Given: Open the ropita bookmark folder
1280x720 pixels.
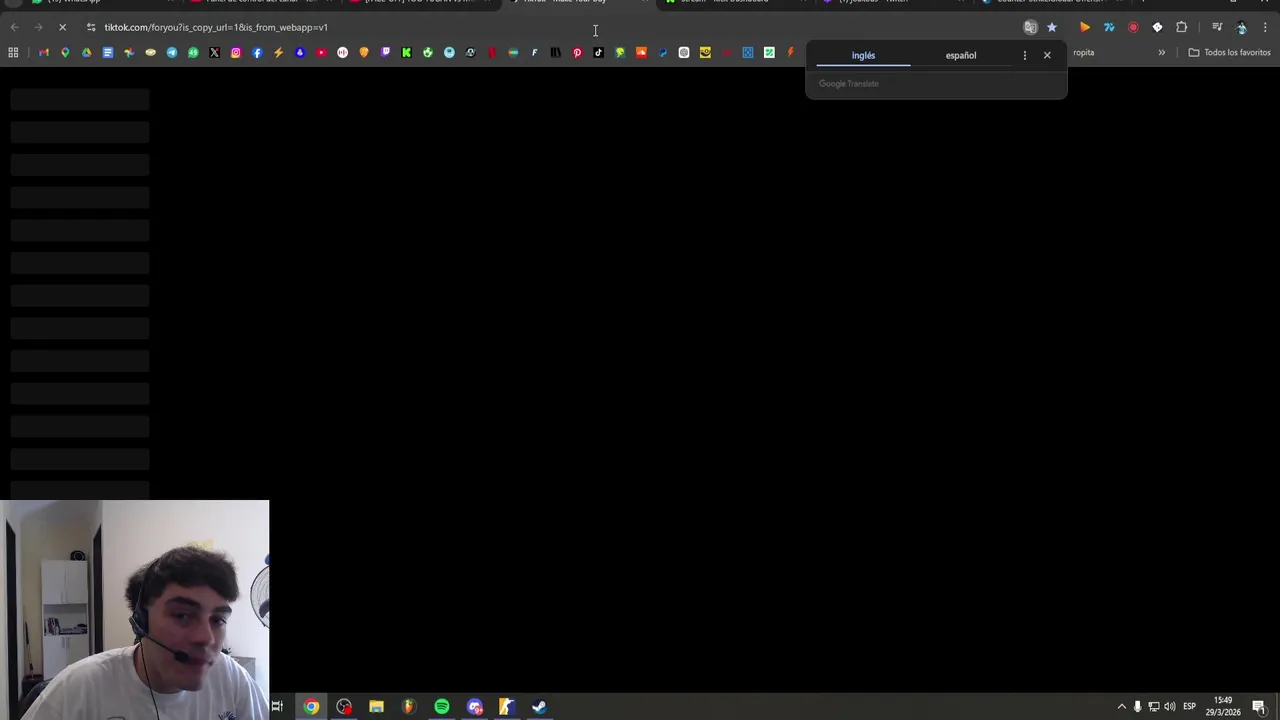Looking at the screenshot, I should (1084, 52).
